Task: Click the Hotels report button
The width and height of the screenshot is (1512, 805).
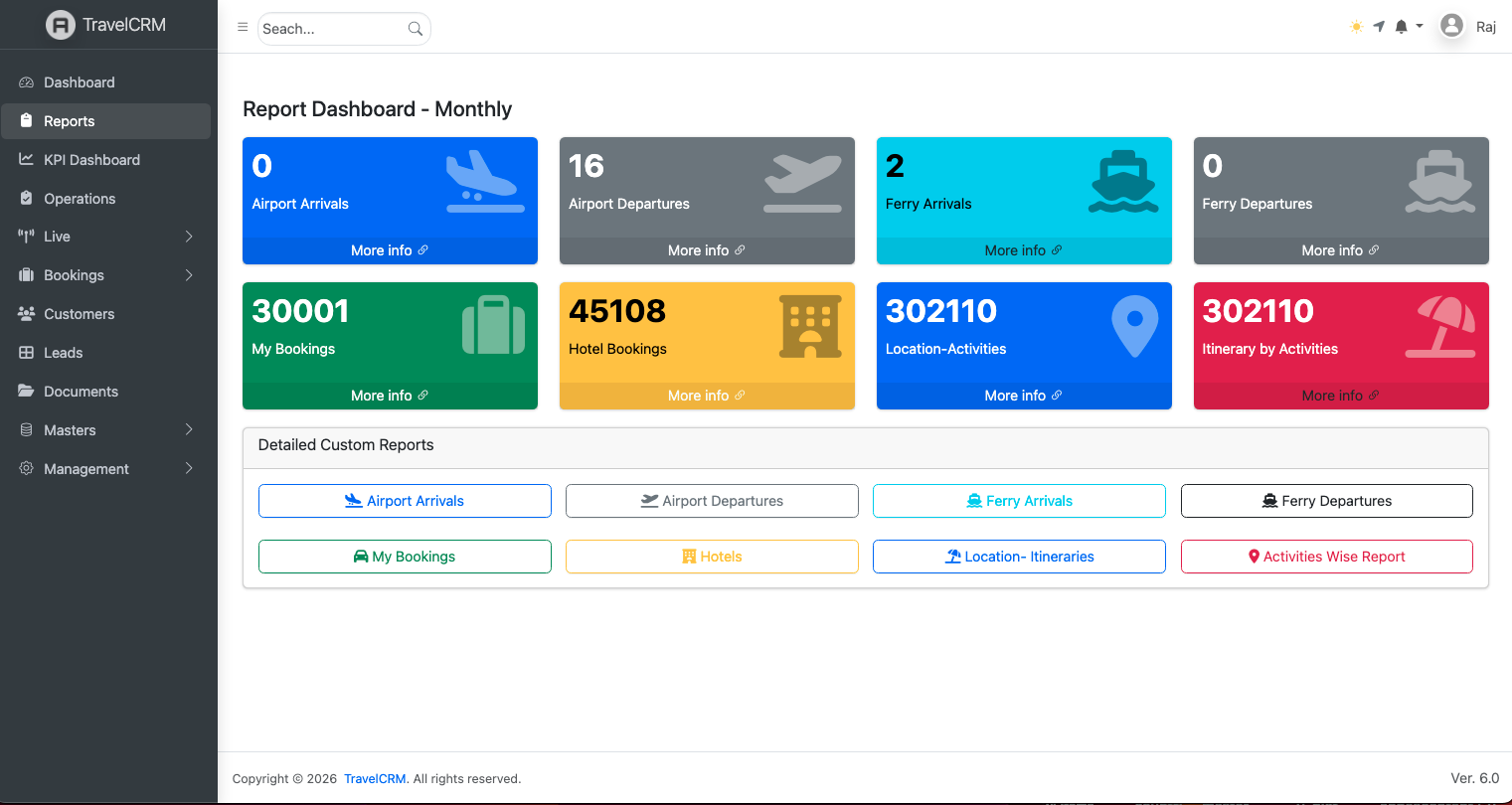Action: [712, 557]
